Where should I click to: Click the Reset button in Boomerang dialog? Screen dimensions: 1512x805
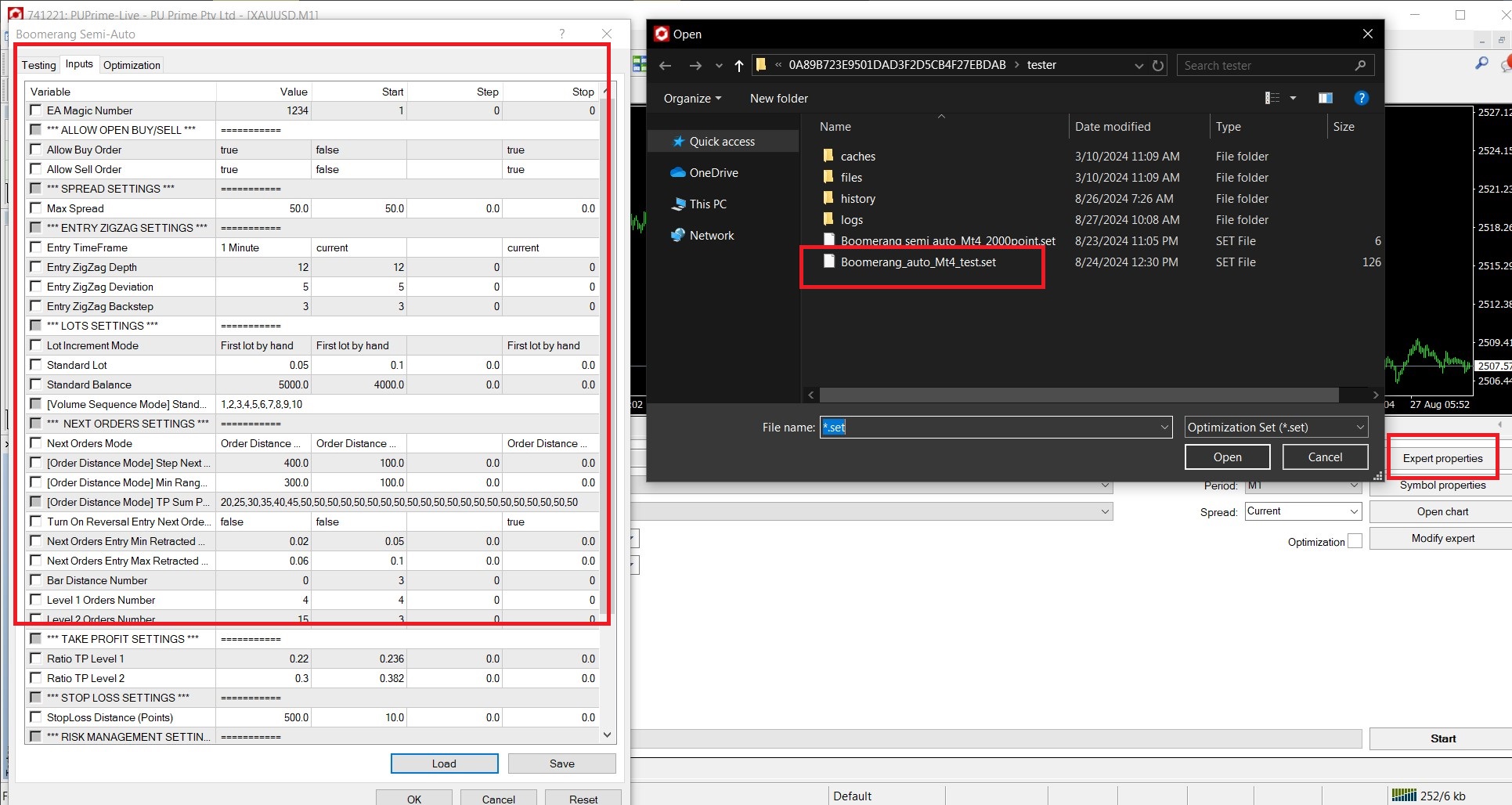pyautogui.click(x=583, y=799)
